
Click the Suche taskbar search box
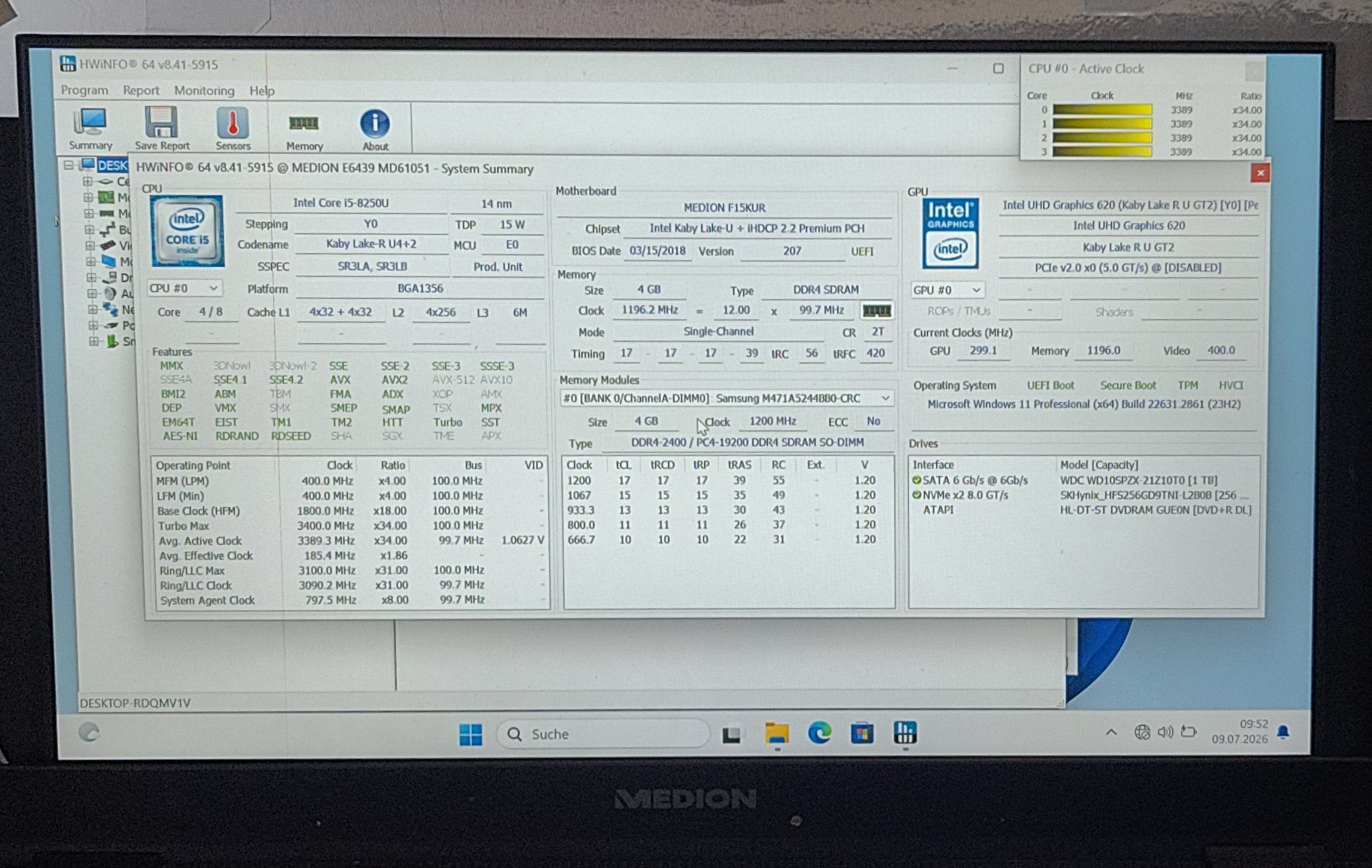tap(603, 734)
